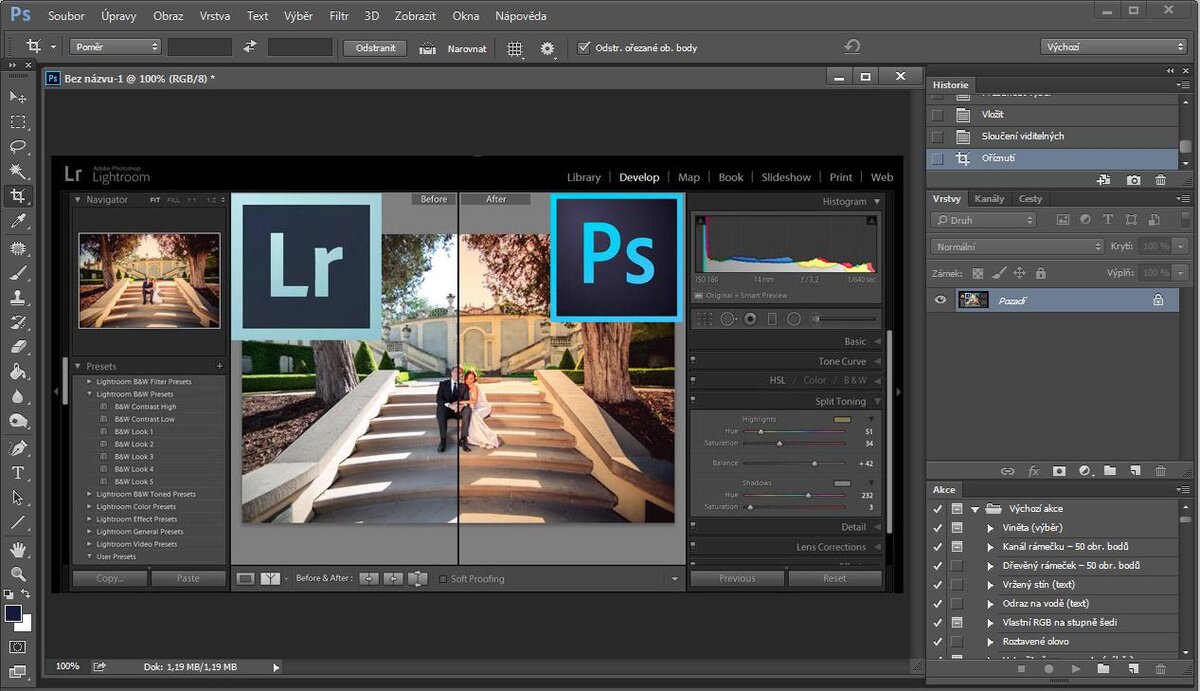Open the Výchozí workspace dropdown
The height and width of the screenshot is (691, 1200).
(1113, 47)
